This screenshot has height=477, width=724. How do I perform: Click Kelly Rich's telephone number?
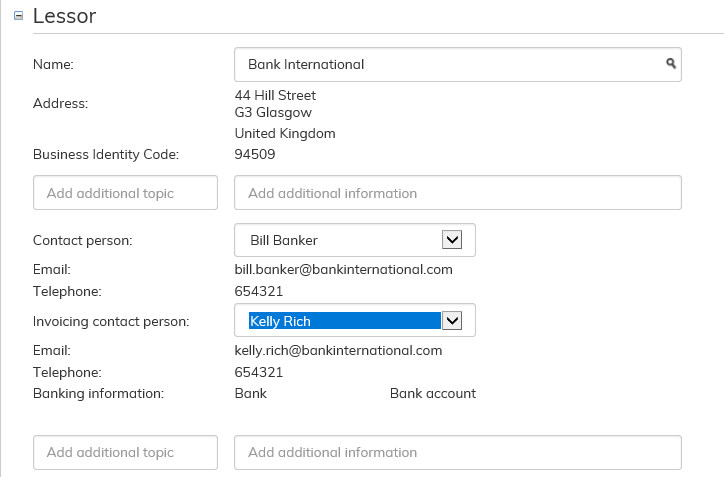point(259,373)
